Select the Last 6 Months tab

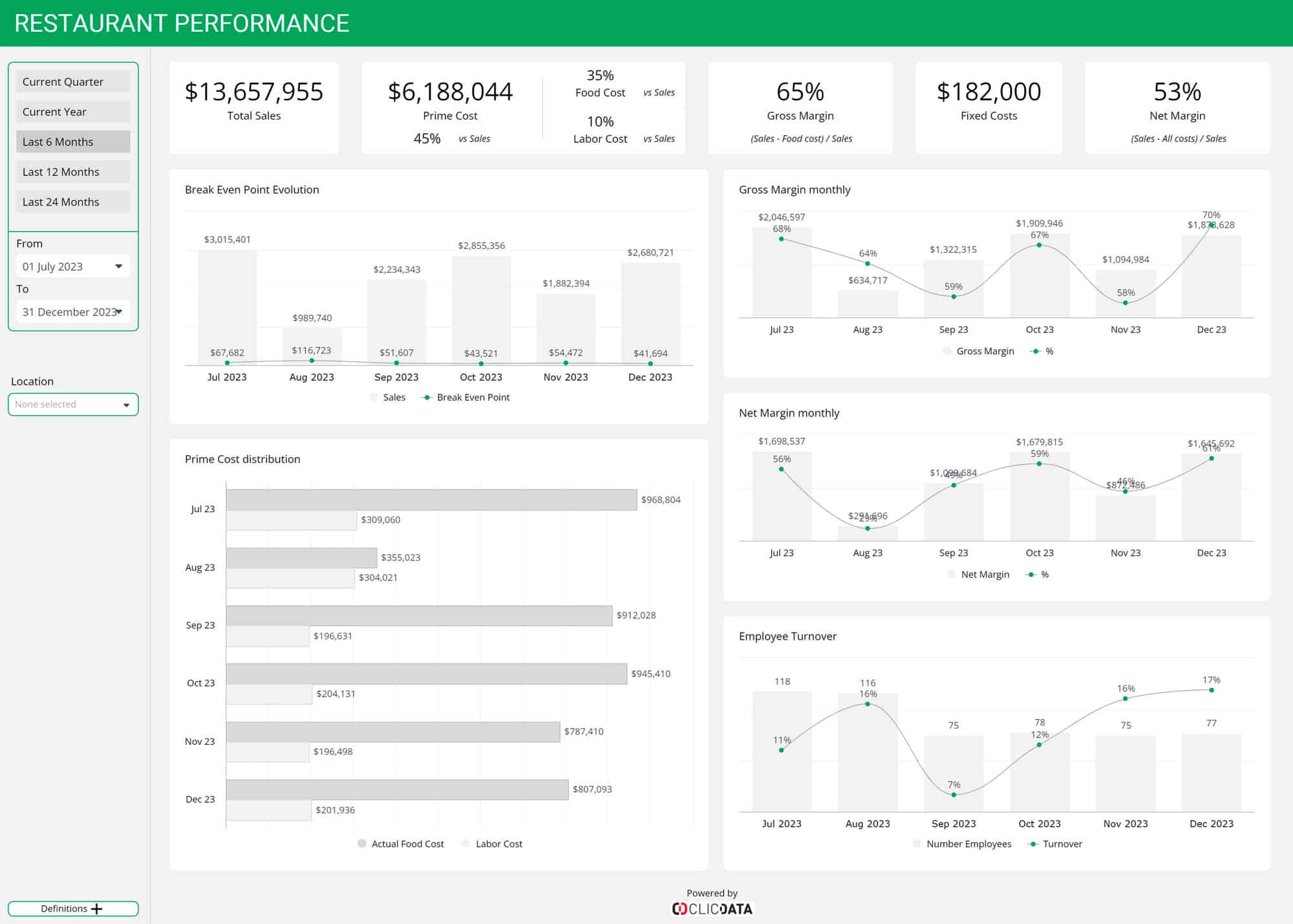click(72, 142)
